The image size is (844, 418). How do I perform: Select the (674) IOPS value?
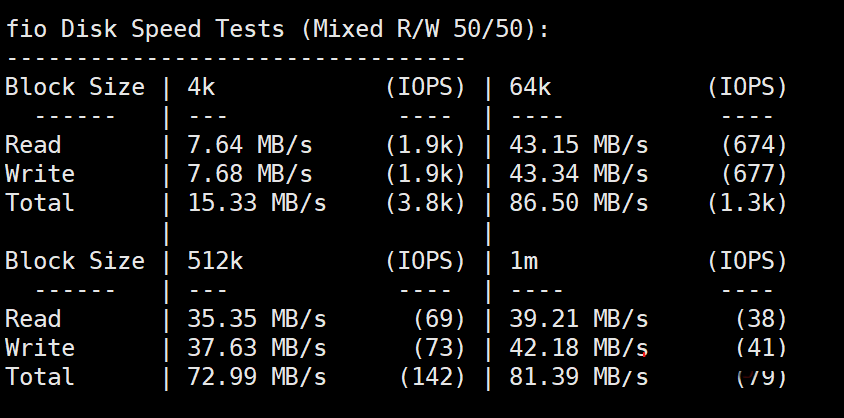tap(754, 145)
